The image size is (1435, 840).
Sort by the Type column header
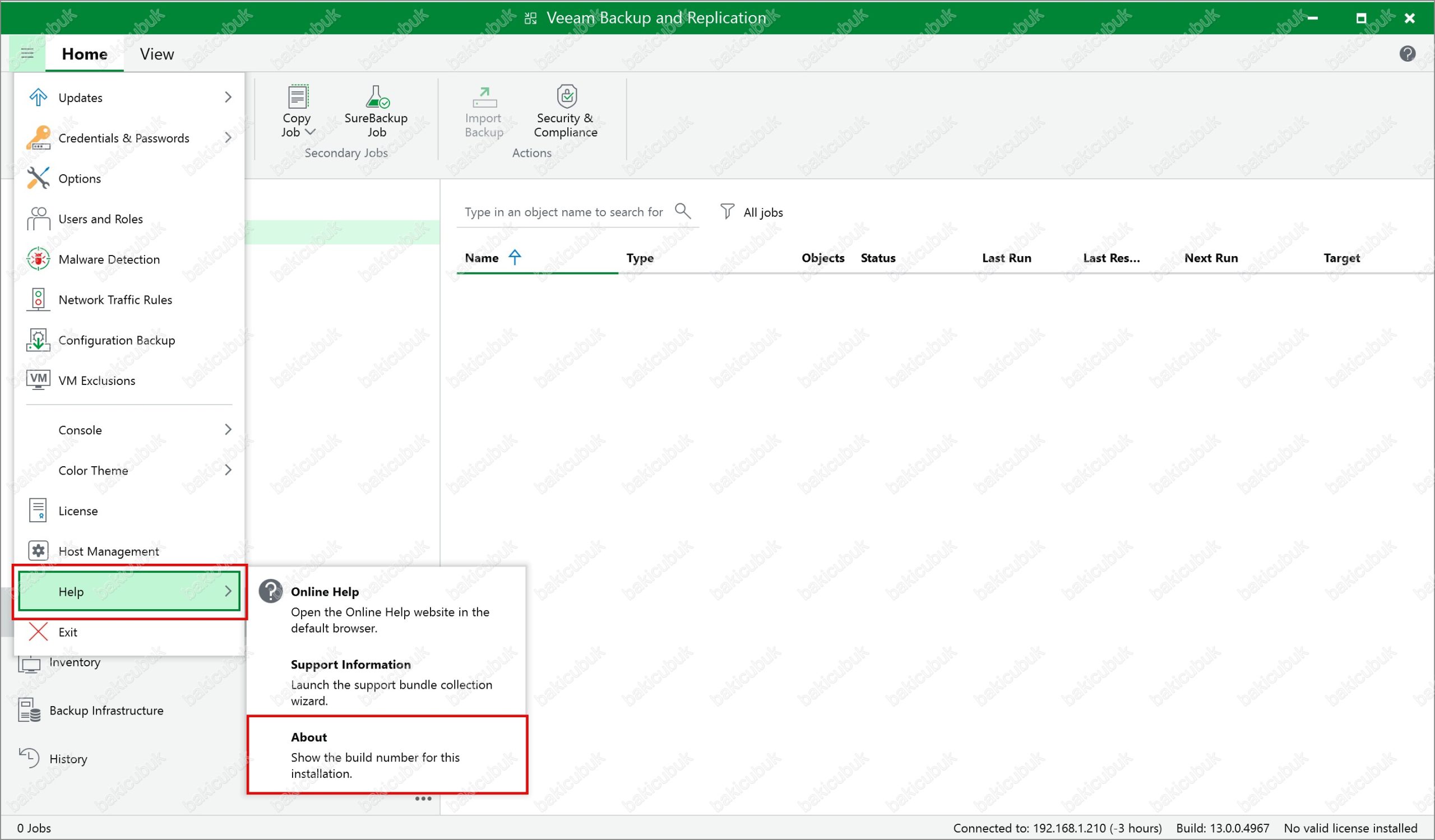point(640,258)
